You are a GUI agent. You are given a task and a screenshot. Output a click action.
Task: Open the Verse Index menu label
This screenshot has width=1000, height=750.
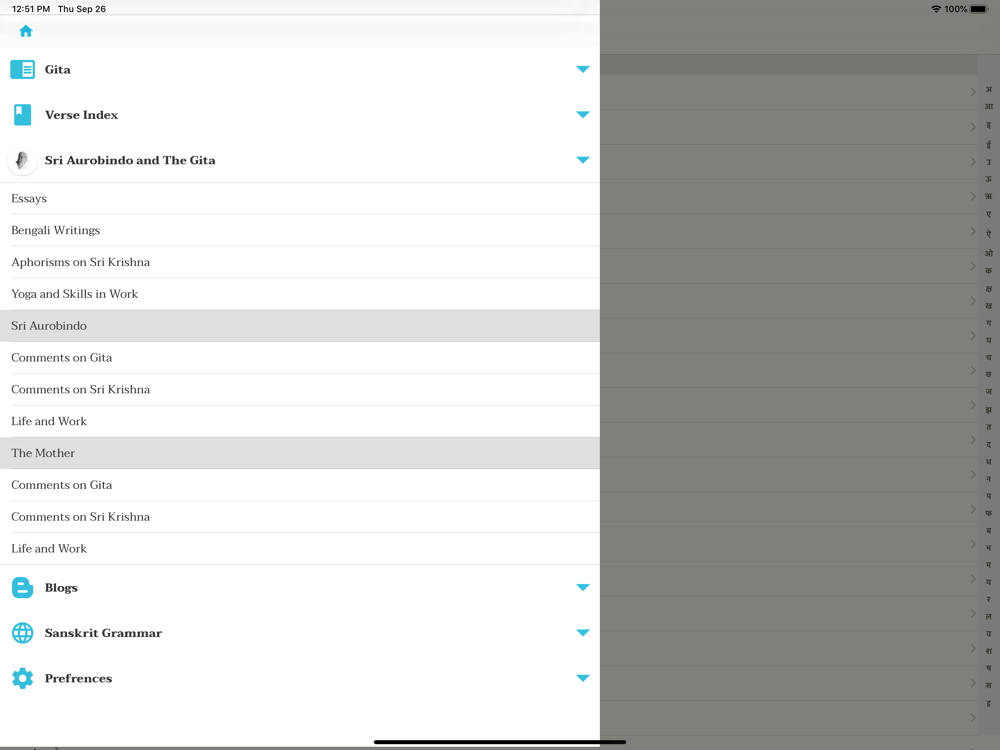click(x=81, y=115)
